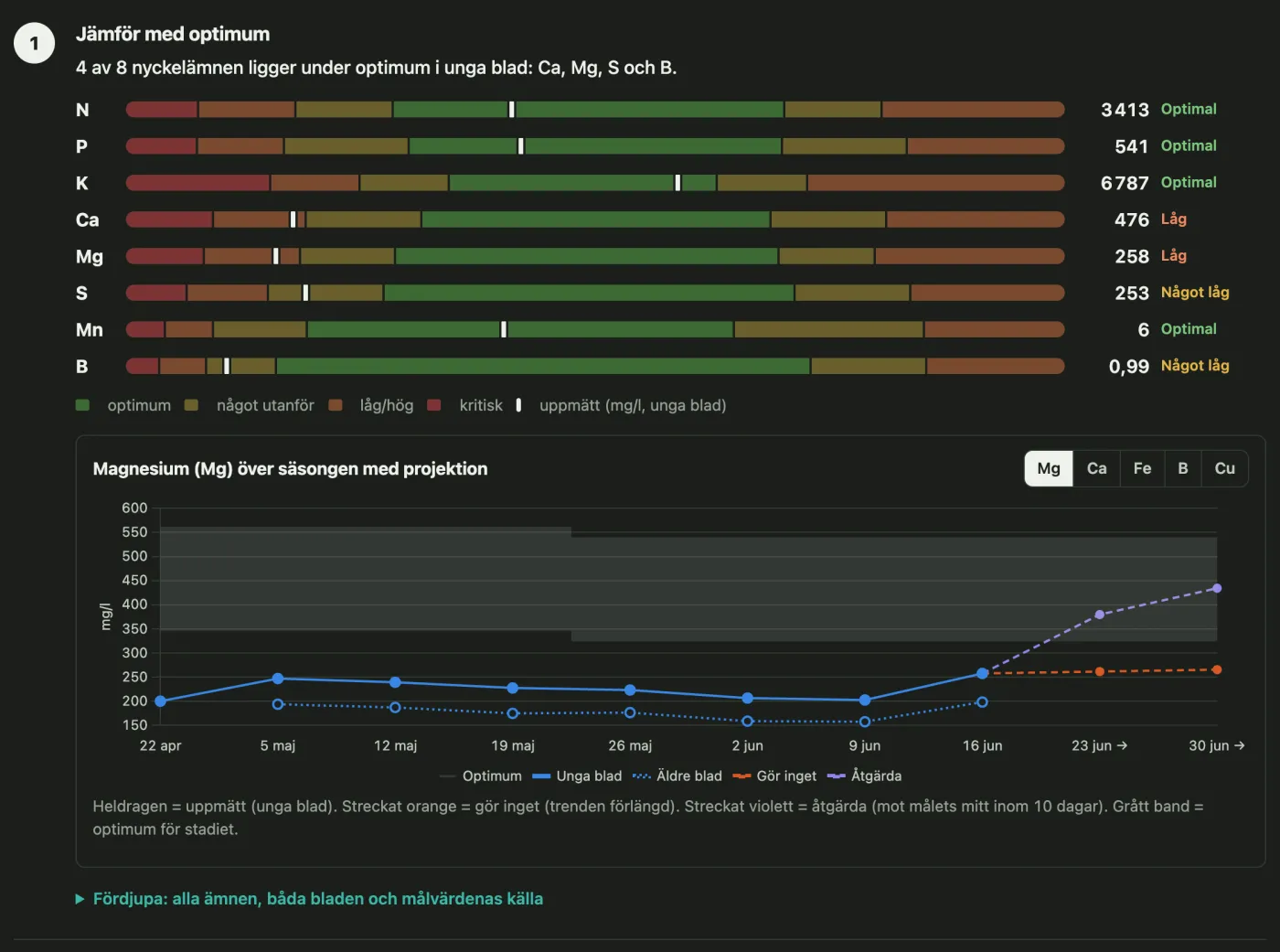Select the Unga blad data point at 5 maj
Screen dimensions: 1280x952
278,679
